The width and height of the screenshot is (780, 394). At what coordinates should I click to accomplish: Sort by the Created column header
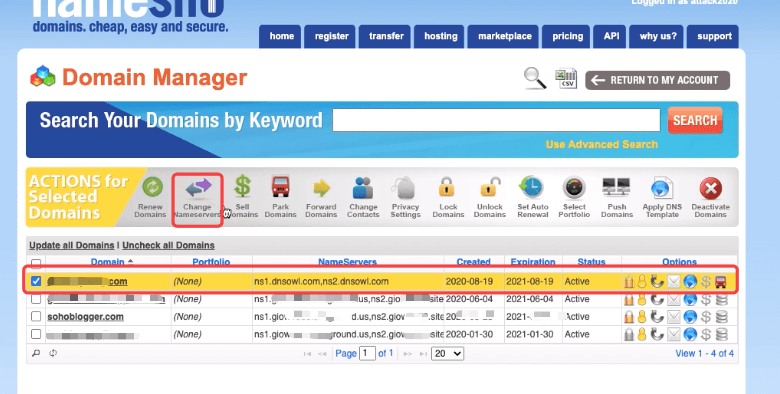474,262
